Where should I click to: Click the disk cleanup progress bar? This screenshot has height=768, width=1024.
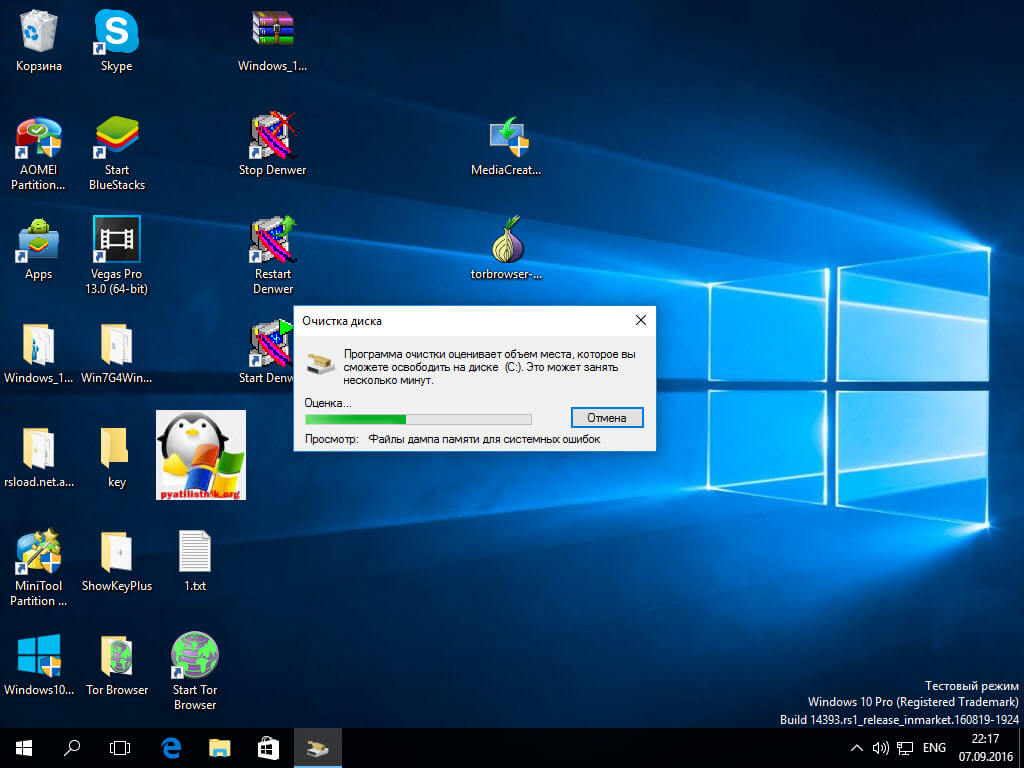(418, 419)
